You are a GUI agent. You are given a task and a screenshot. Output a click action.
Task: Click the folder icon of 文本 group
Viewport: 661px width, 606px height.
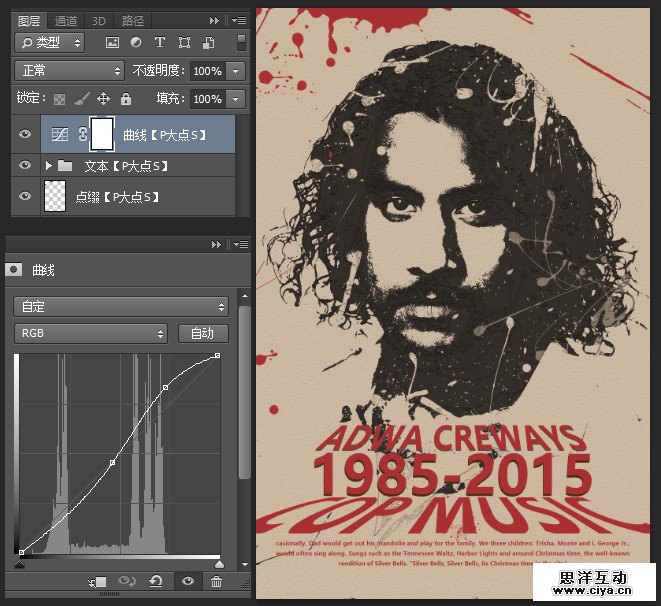(64, 165)
